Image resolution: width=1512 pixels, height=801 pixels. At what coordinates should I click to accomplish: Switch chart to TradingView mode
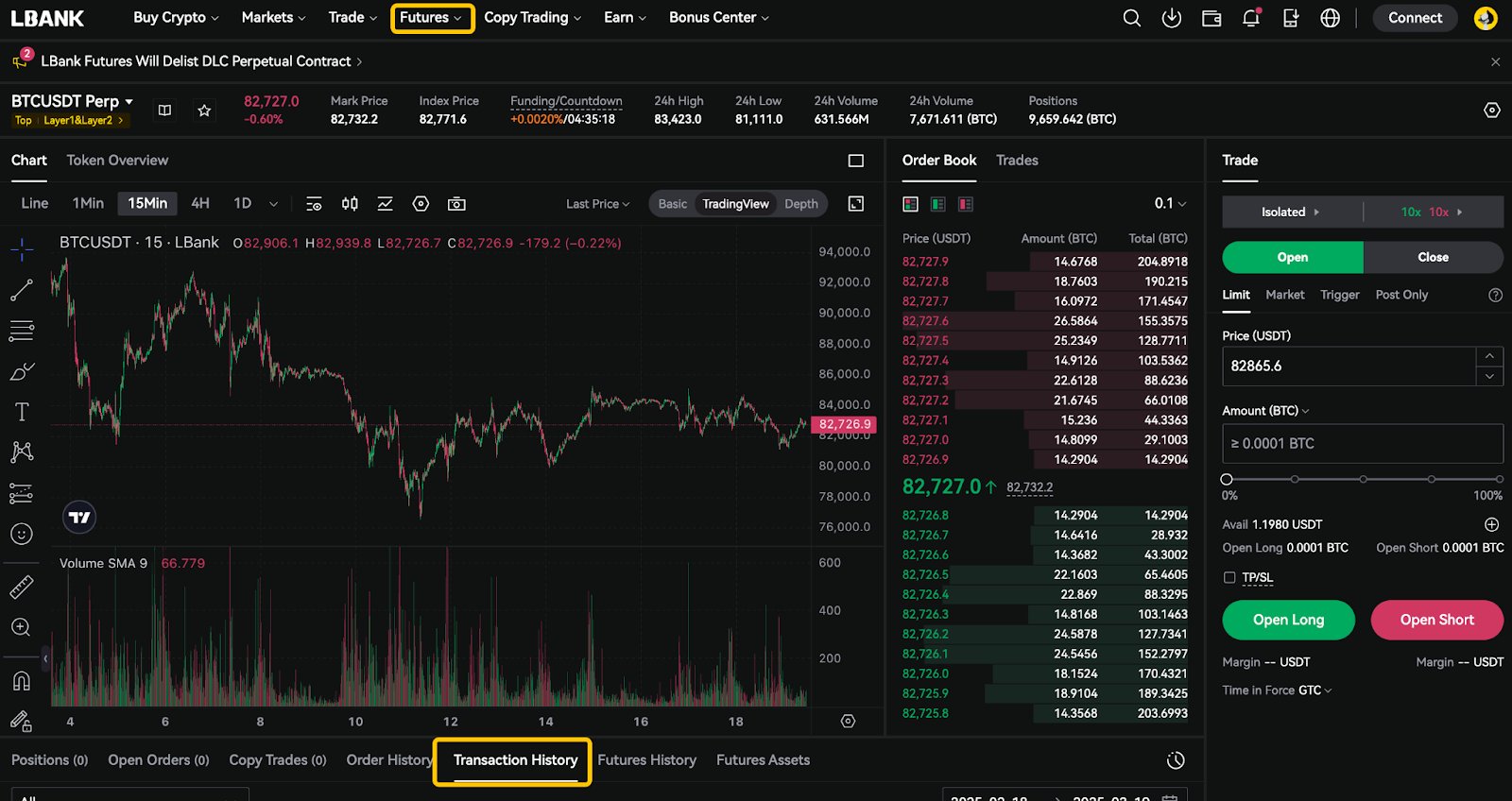[x=735, y=204]
